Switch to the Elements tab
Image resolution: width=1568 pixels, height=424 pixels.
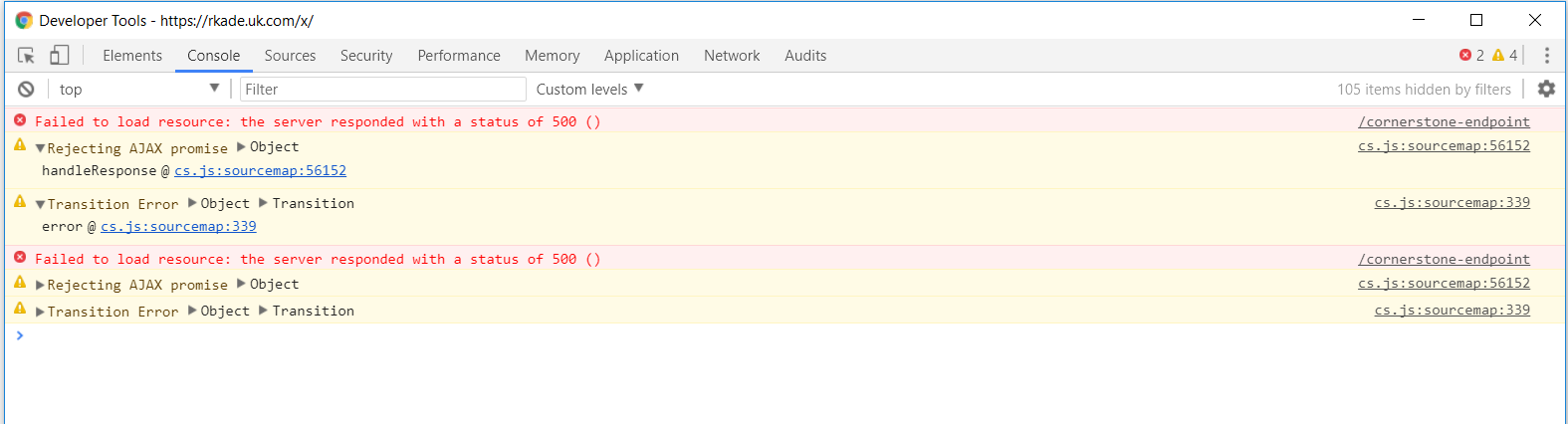click(131, 56)
